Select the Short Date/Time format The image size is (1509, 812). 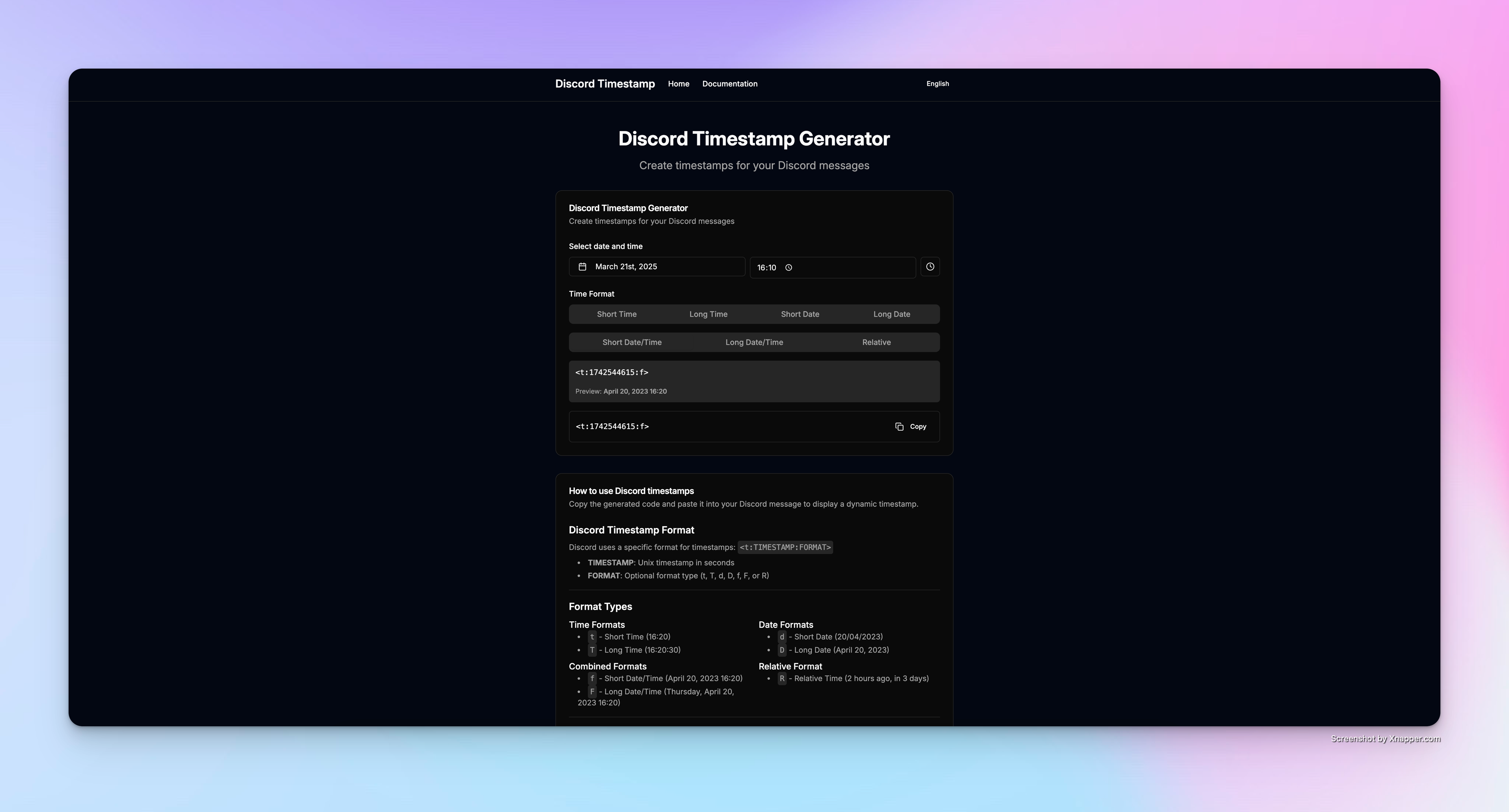click(632, 342)
